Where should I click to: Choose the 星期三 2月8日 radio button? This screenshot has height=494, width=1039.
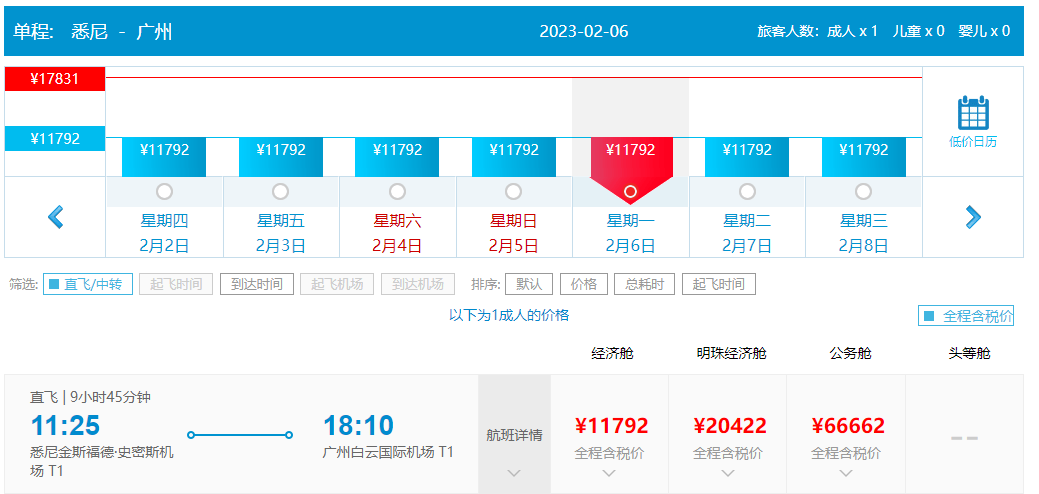tap(863, 191)
